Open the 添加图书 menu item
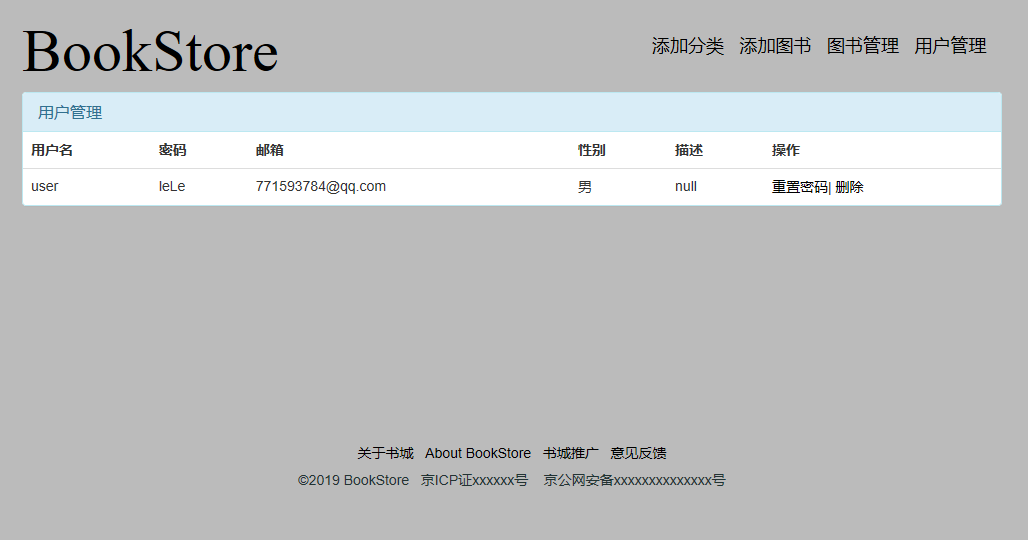The image size is (1028, 540). 775,46
